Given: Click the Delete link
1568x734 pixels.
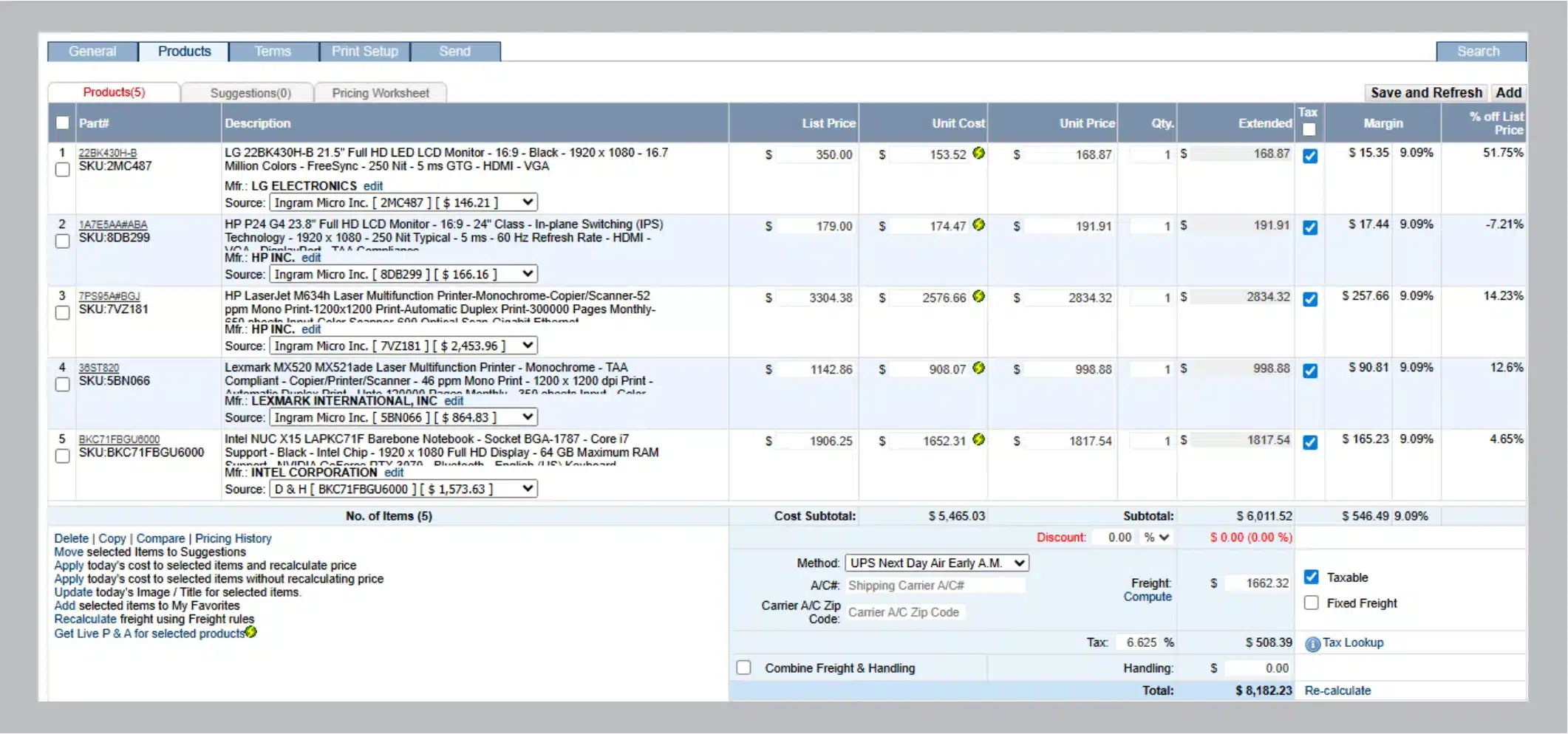Looking at the screenshot, I should (x=71, y=538).
